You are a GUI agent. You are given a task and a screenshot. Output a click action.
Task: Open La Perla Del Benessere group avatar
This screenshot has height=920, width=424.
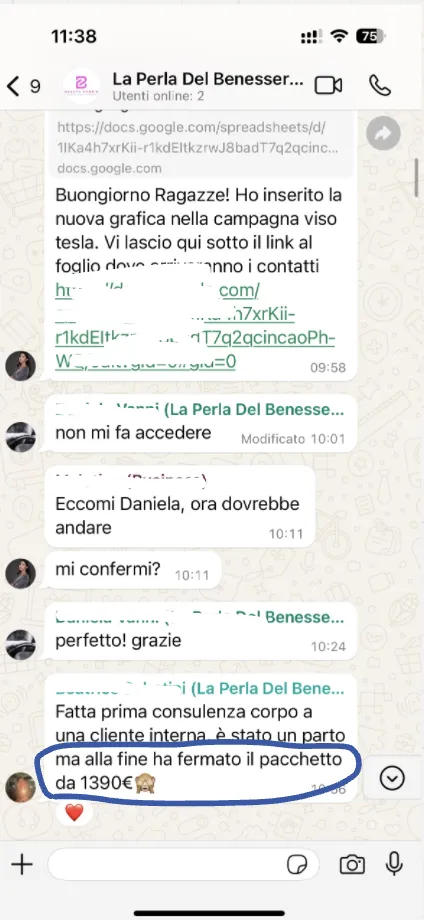coord(82,86)
